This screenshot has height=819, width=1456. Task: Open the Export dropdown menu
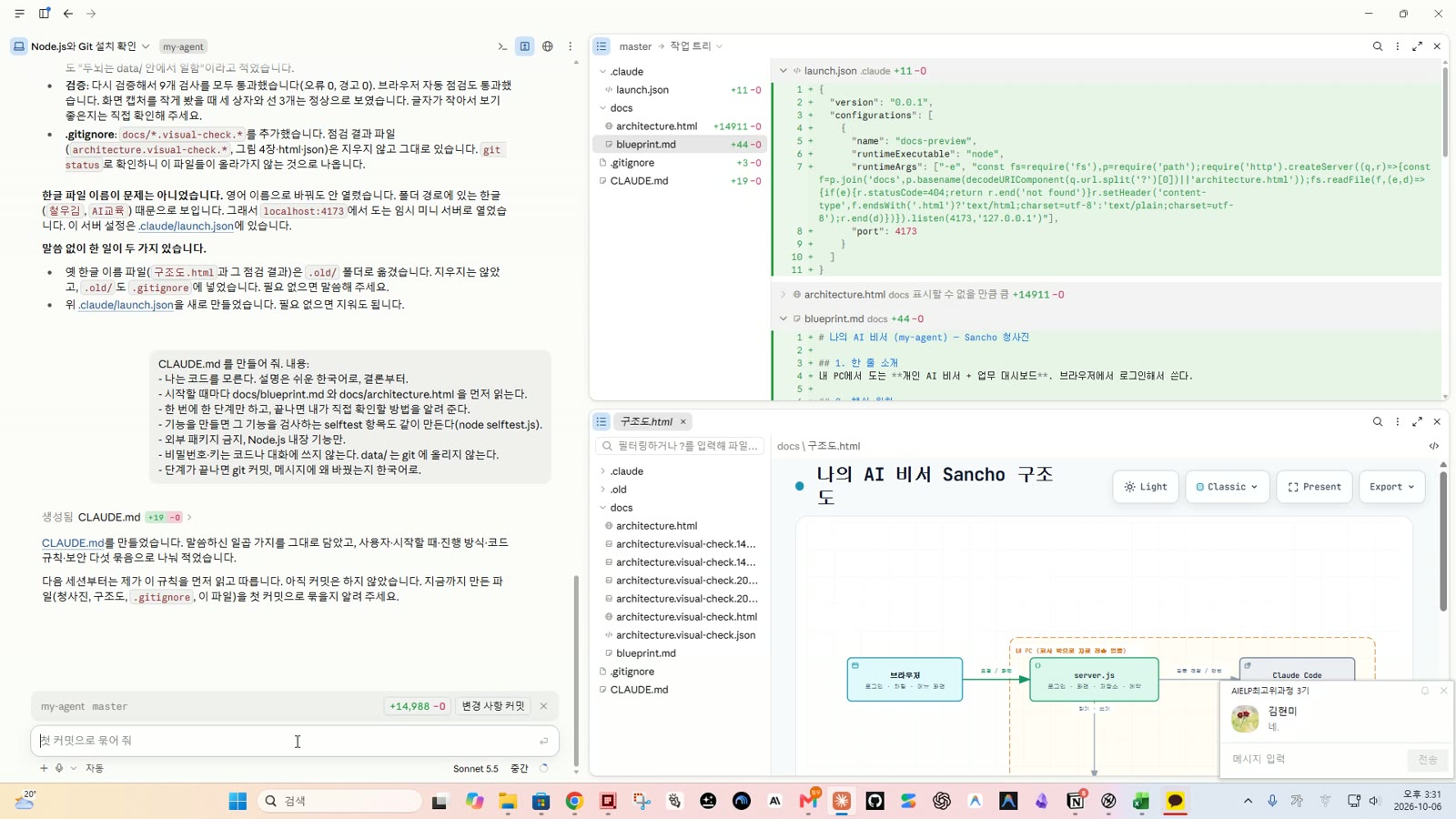(x=1391, y=487)
